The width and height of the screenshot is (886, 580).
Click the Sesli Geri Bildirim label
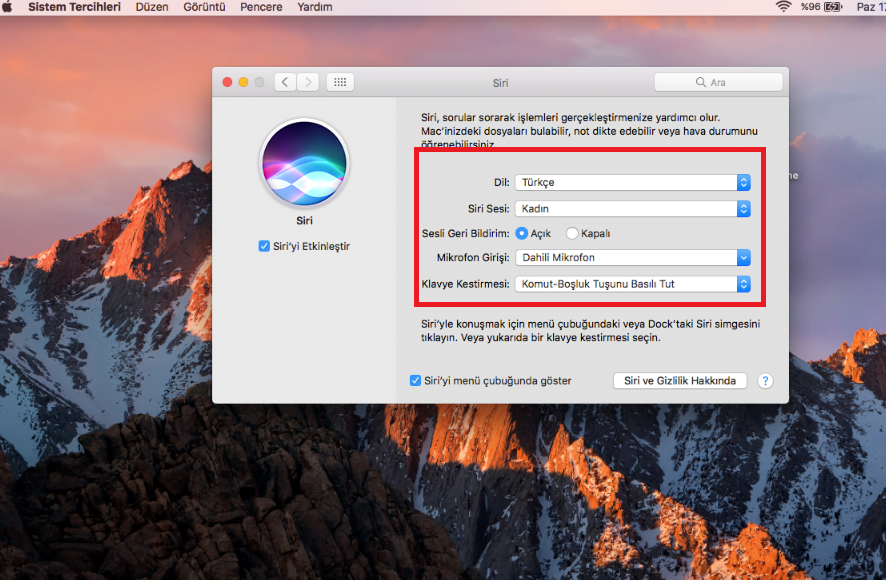click(466, 233)
